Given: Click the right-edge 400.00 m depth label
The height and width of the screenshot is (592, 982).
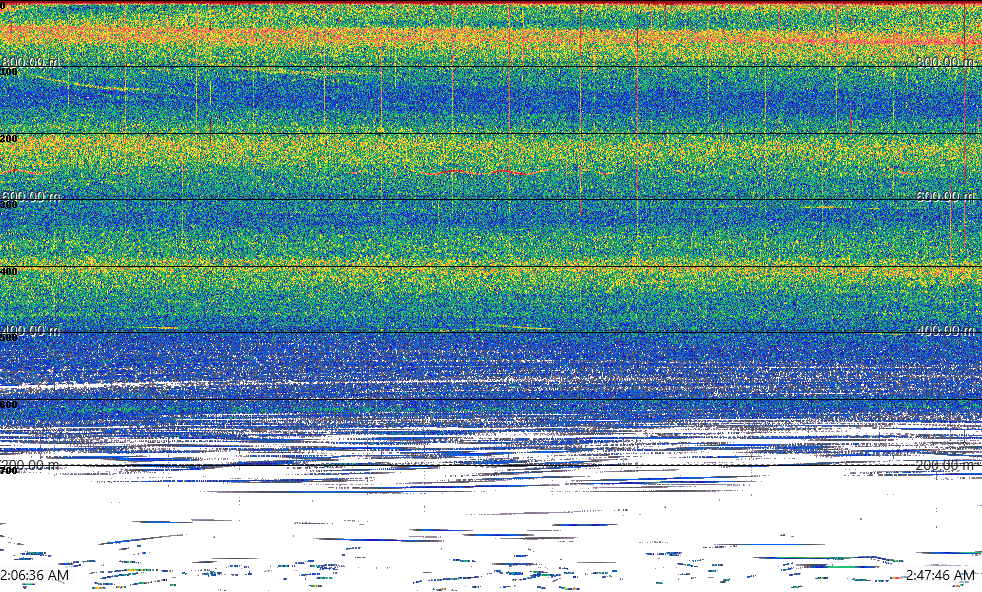Looking at the screenshot, I should coord(946,330).
